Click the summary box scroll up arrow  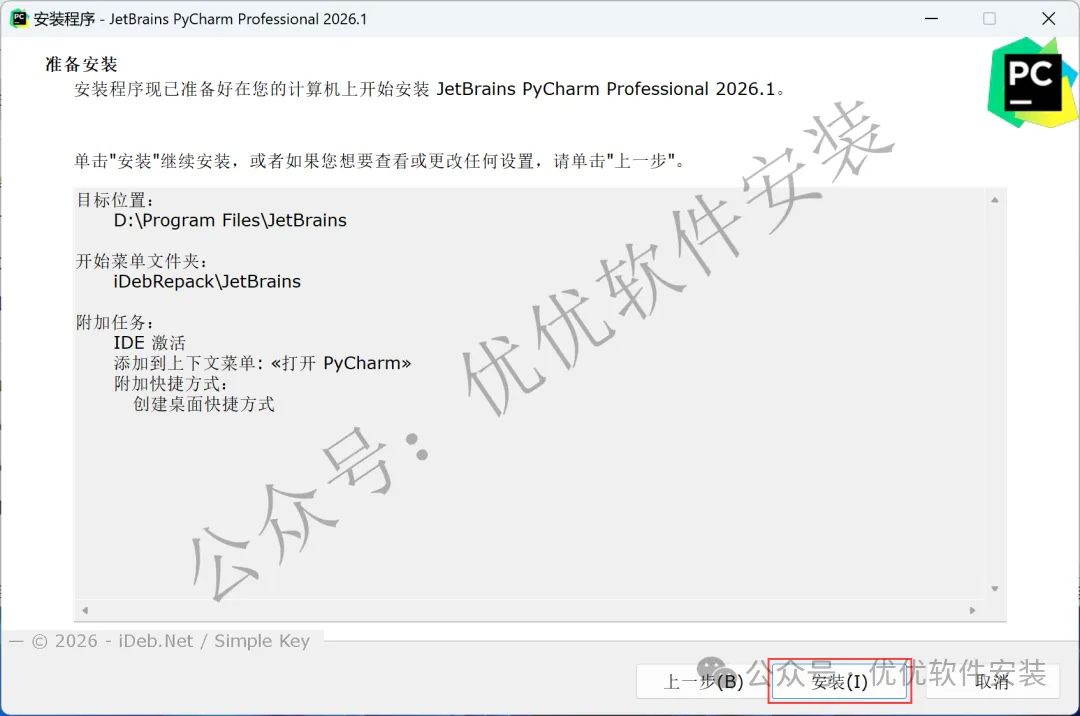point(995,200)
